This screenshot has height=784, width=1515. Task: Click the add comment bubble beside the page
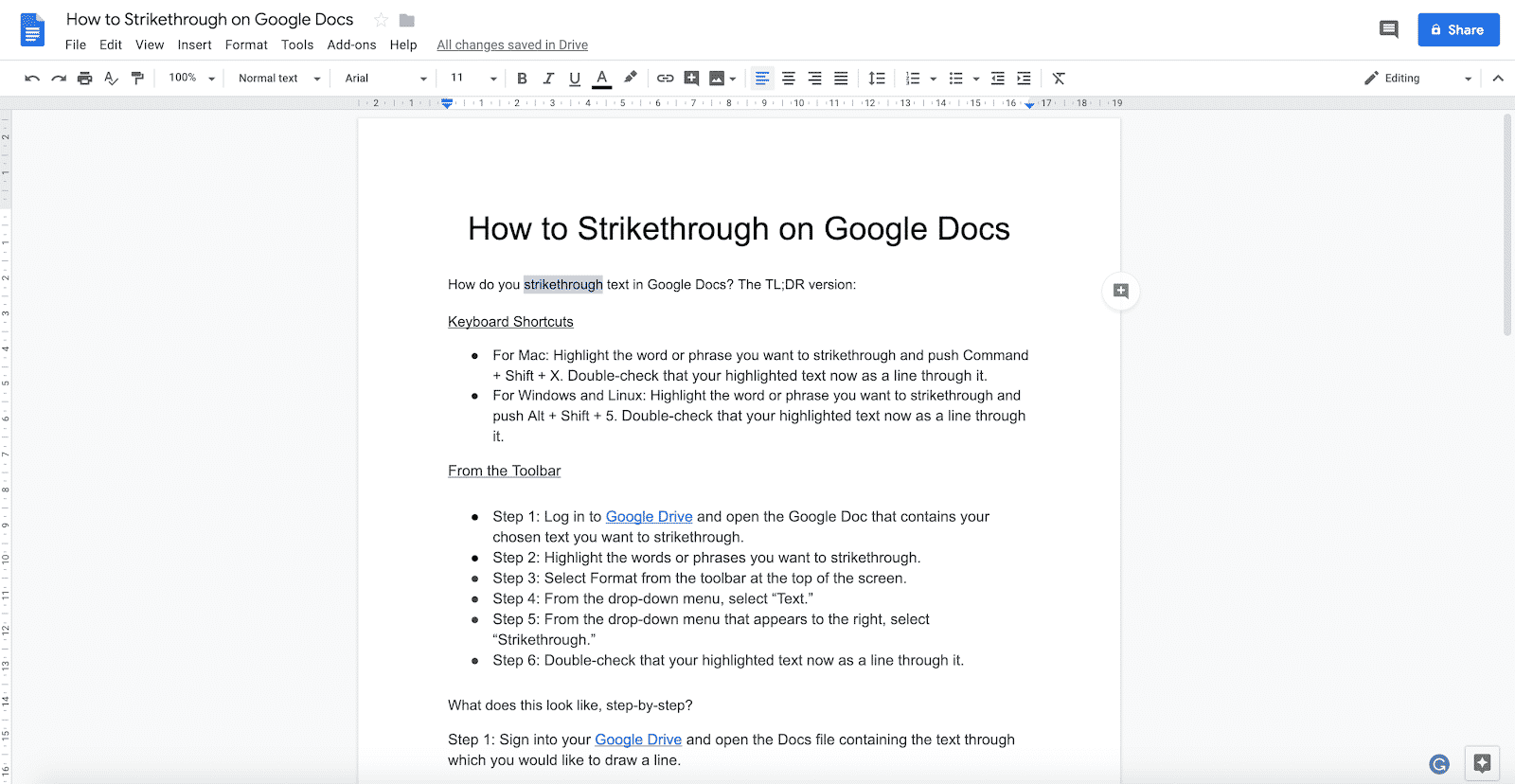(1121, 291)
